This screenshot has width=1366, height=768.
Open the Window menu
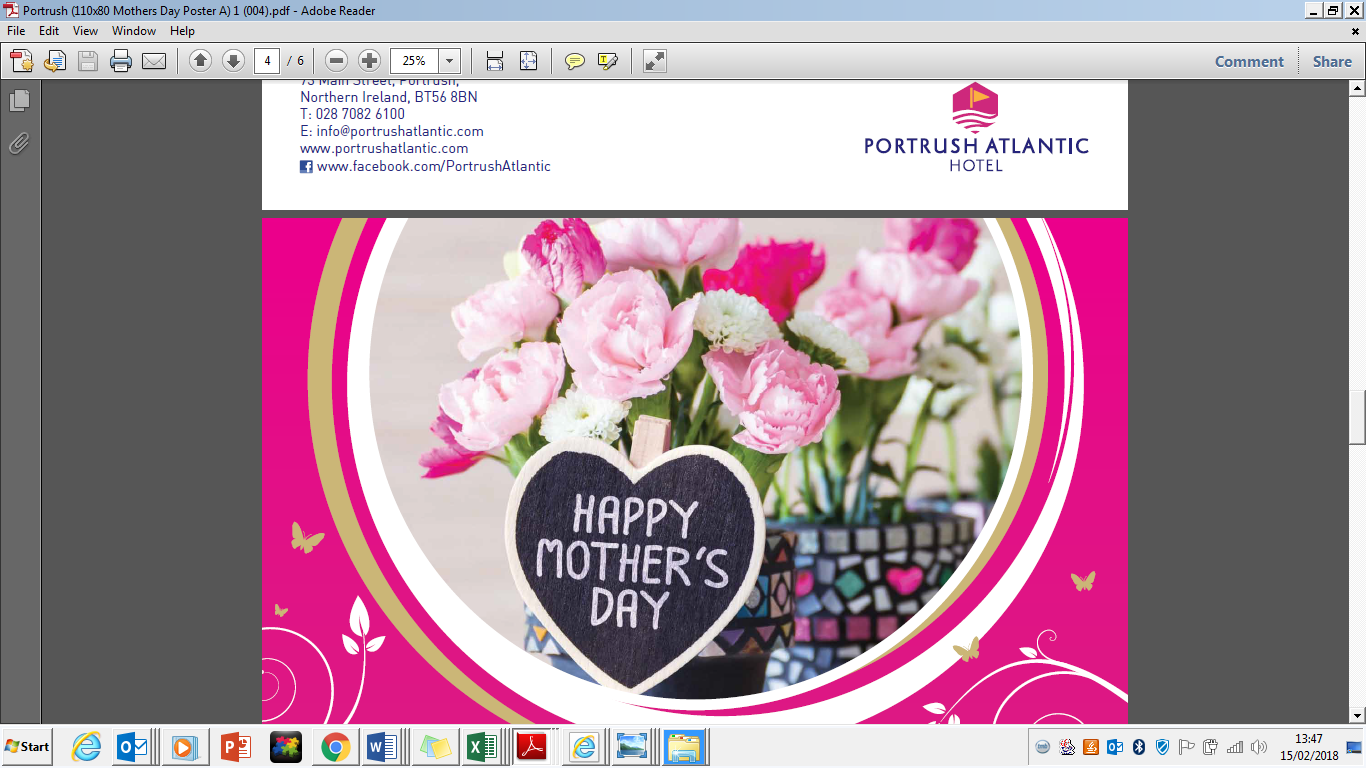pos(134,31)
